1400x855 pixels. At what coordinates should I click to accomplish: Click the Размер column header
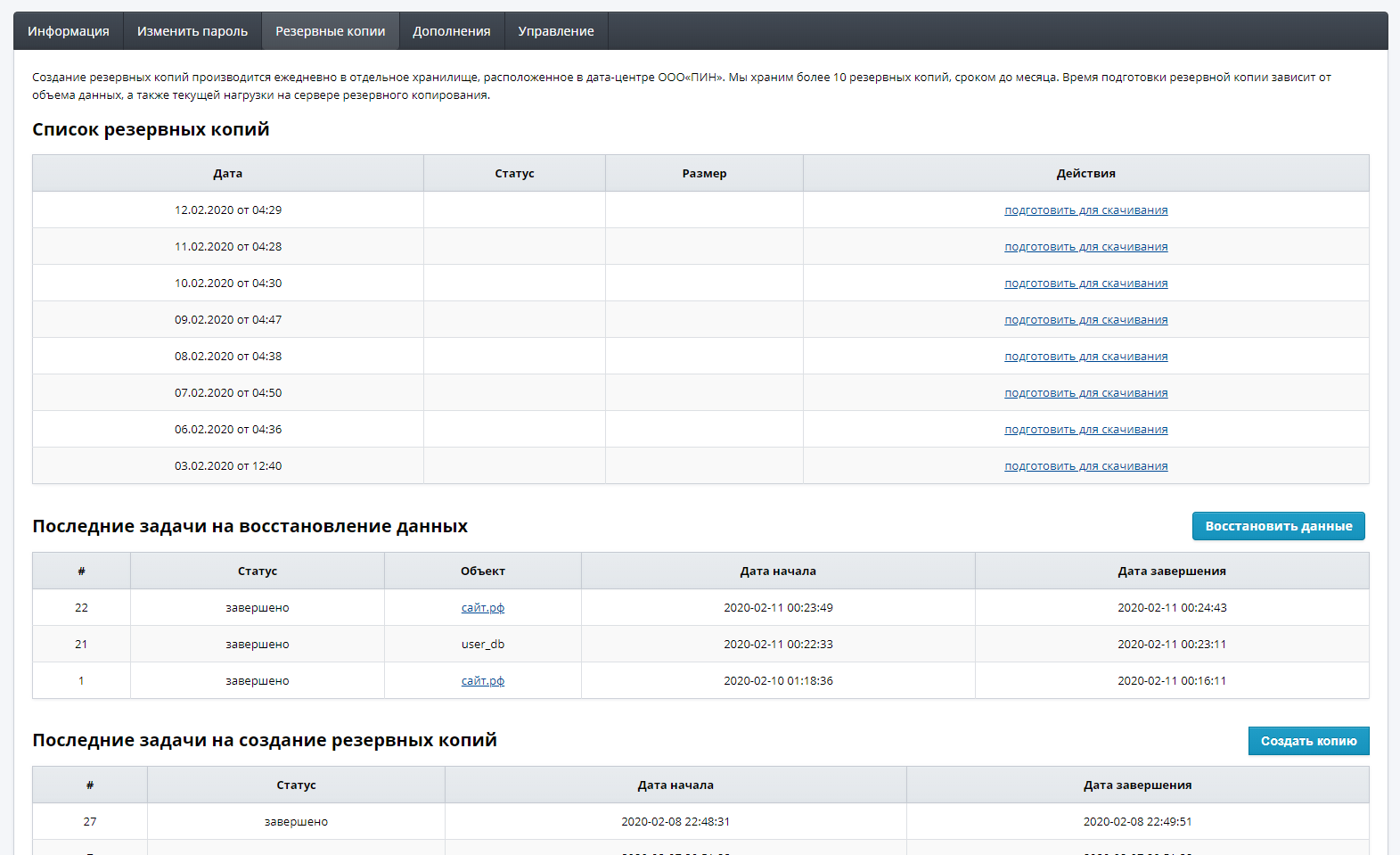click(x=705, y=174)
